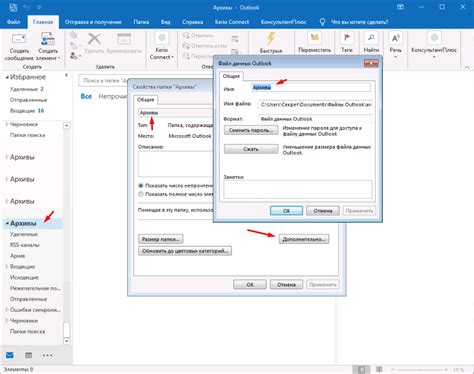This screenshot has height=374, width=474.
Task: Click the ribbon display options icon in title bar
Action: [x=400, y=7]
